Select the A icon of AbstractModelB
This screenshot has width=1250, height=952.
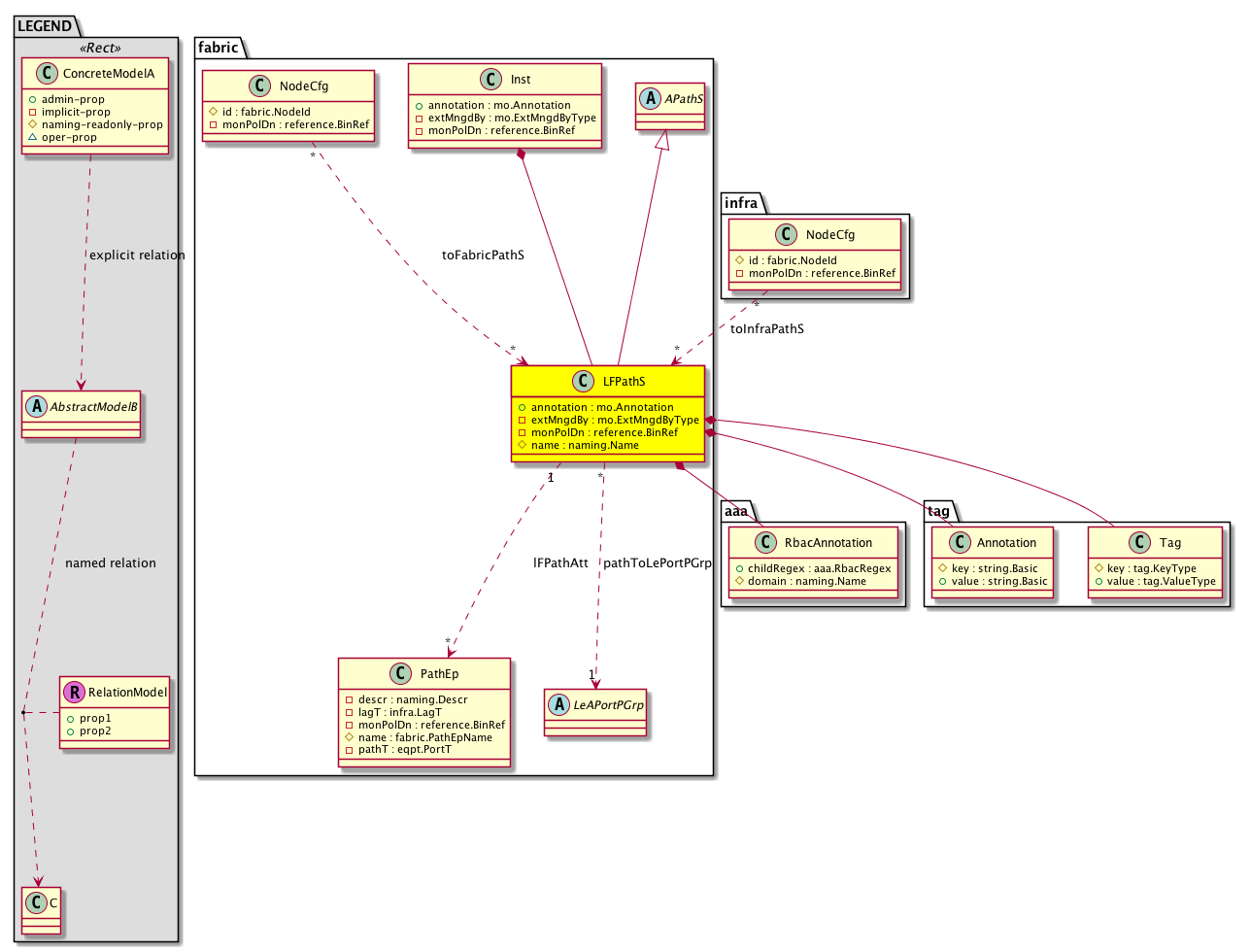pyautogui.click(x=36, y=407)
